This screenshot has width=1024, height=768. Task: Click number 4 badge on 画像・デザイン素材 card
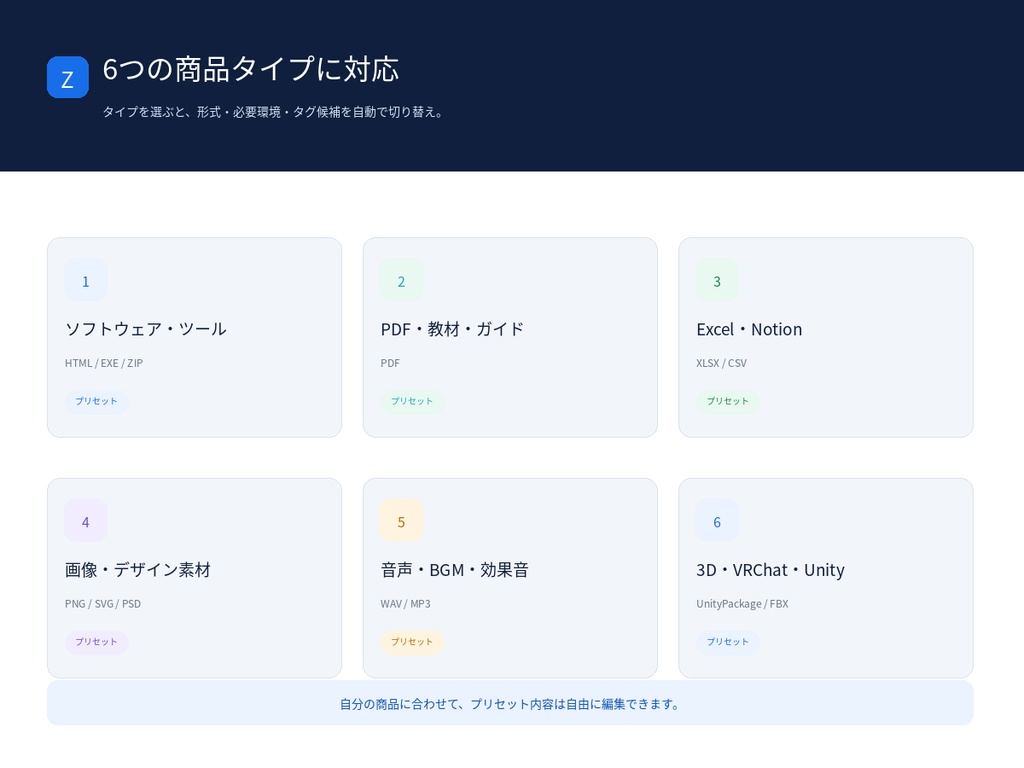coord(86,521)
